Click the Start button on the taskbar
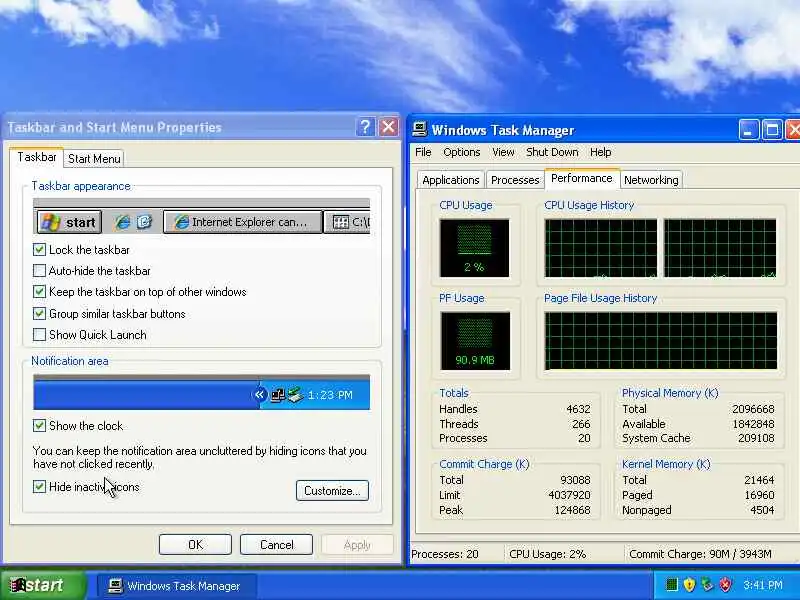This screenshot has width=800, height=600. point(43,585)
